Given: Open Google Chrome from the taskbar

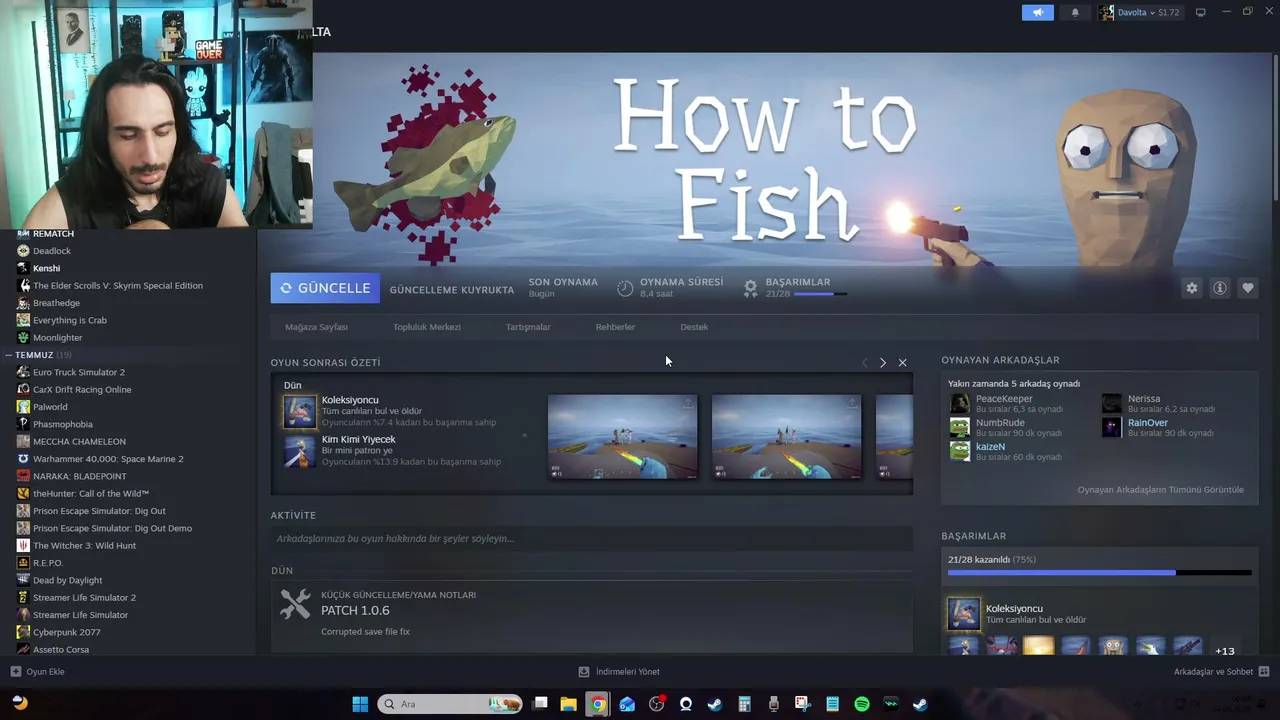Looking at the screenshot, I should click(x=597, y=704).
